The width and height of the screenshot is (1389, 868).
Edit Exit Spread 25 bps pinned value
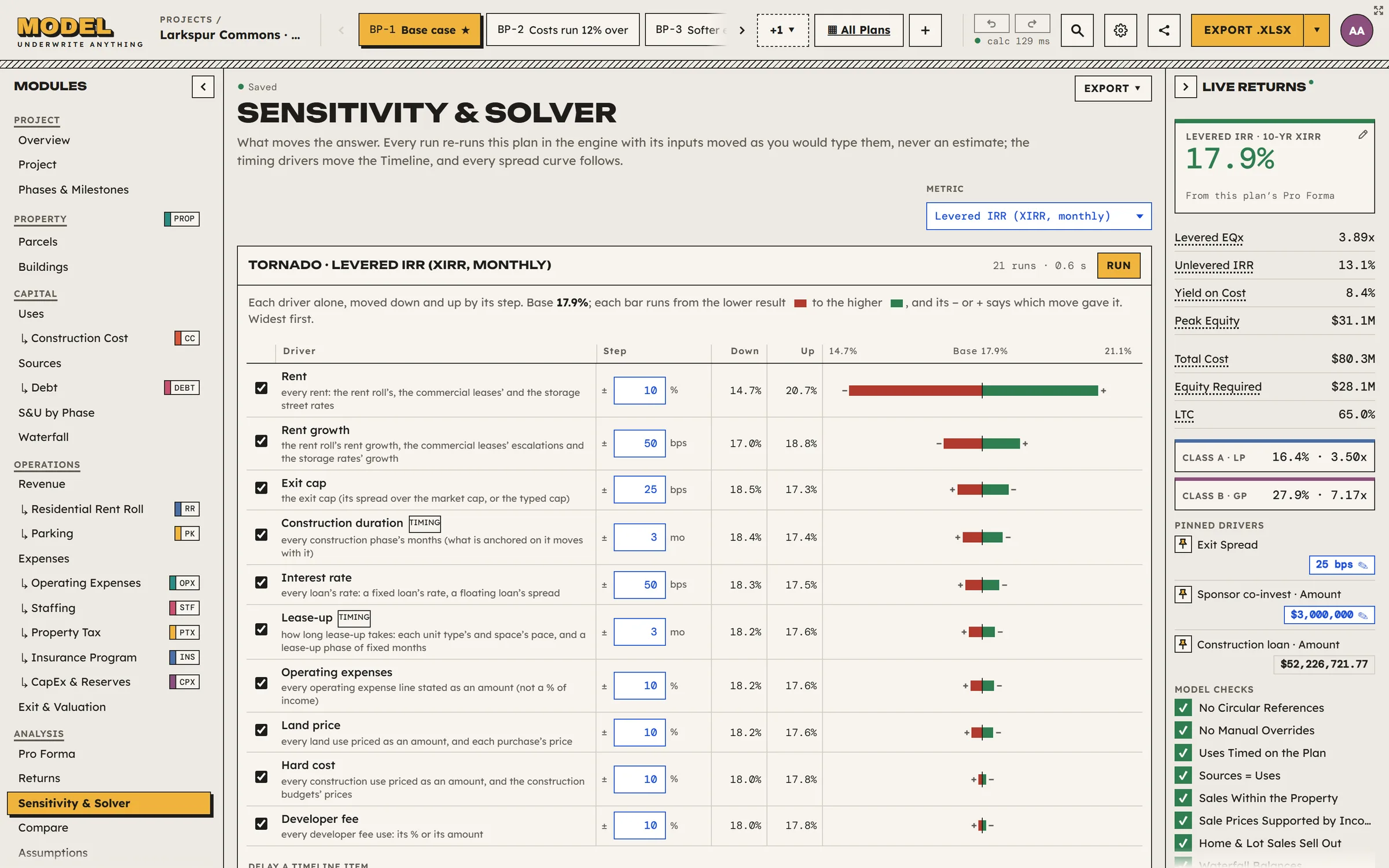tap(1341, 564)
